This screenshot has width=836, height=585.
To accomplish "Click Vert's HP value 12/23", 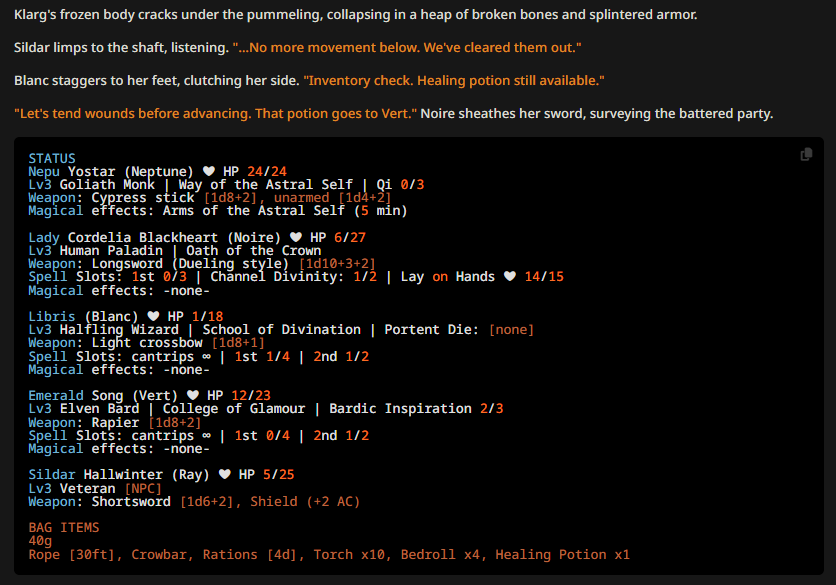I will coord(251,395).
